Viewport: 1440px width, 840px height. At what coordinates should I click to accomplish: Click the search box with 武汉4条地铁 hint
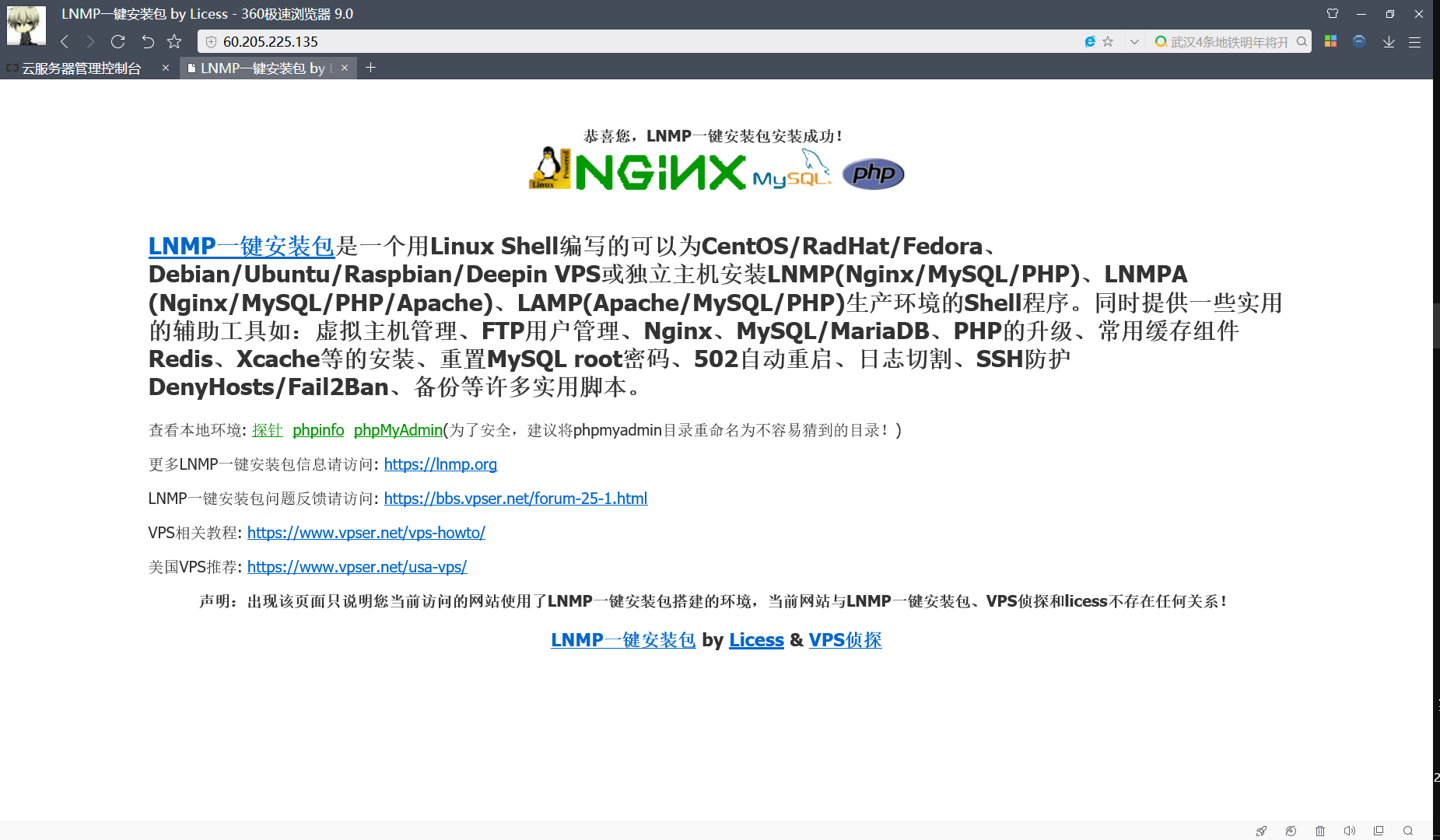pos(1229,42)
